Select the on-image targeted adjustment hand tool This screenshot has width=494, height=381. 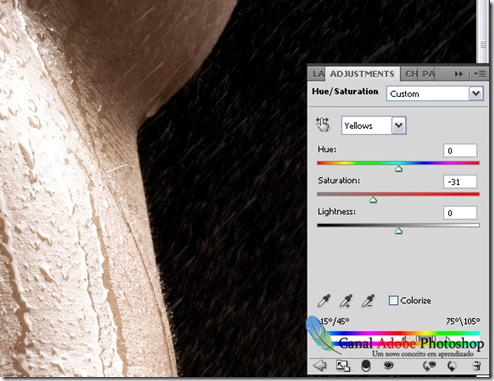[x=323, y=125]
